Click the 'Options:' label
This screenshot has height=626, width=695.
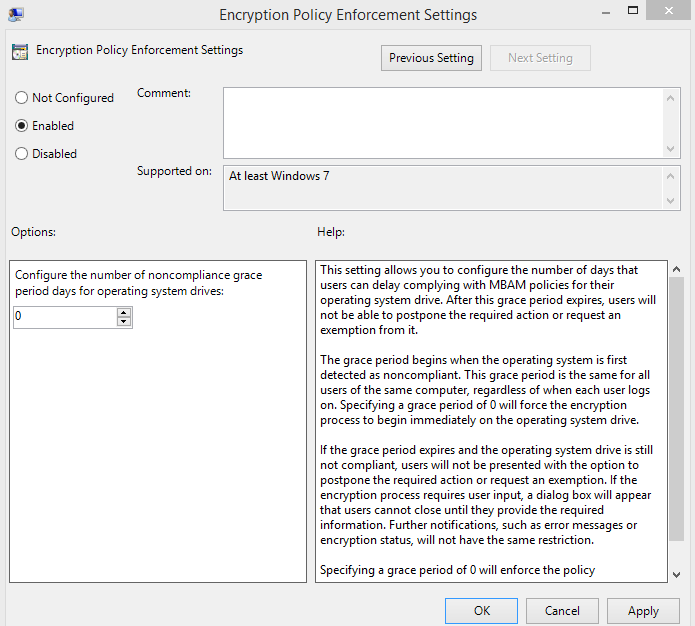click(34, 232)
